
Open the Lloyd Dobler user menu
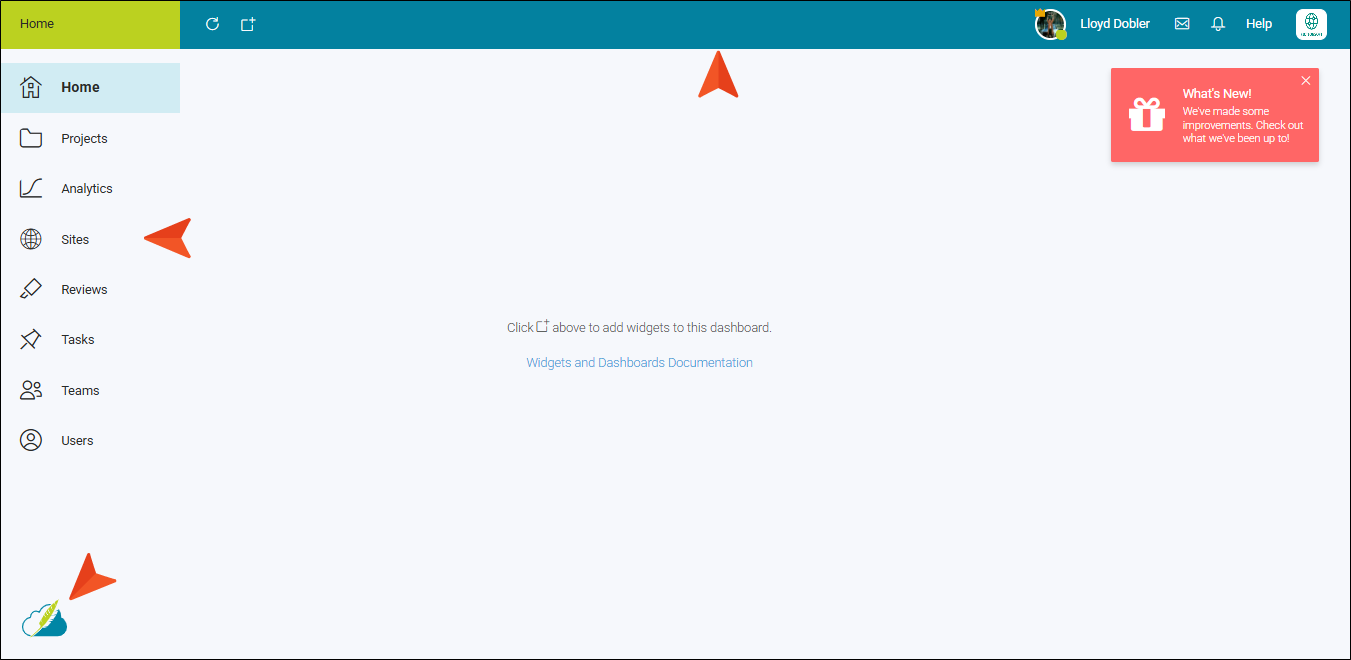tap(1115, 24)
